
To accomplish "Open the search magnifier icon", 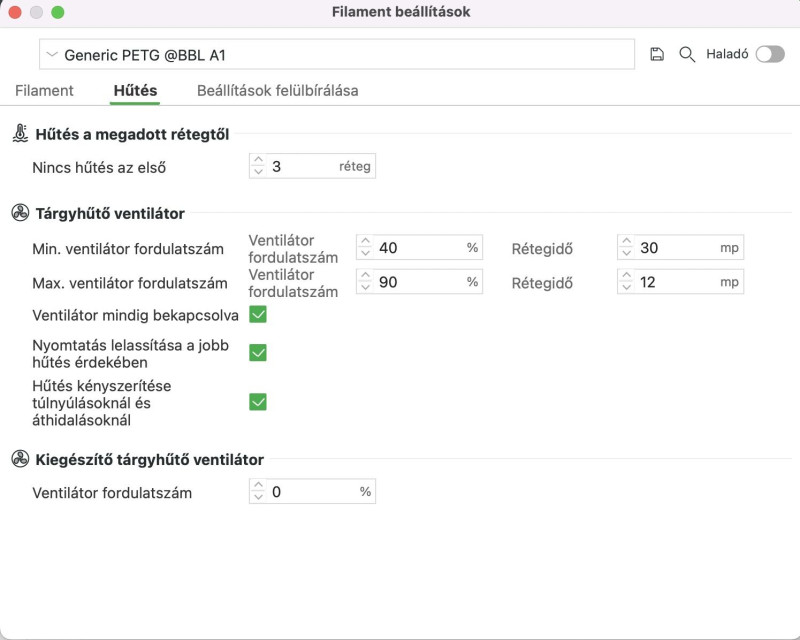I will pos(687,54).
